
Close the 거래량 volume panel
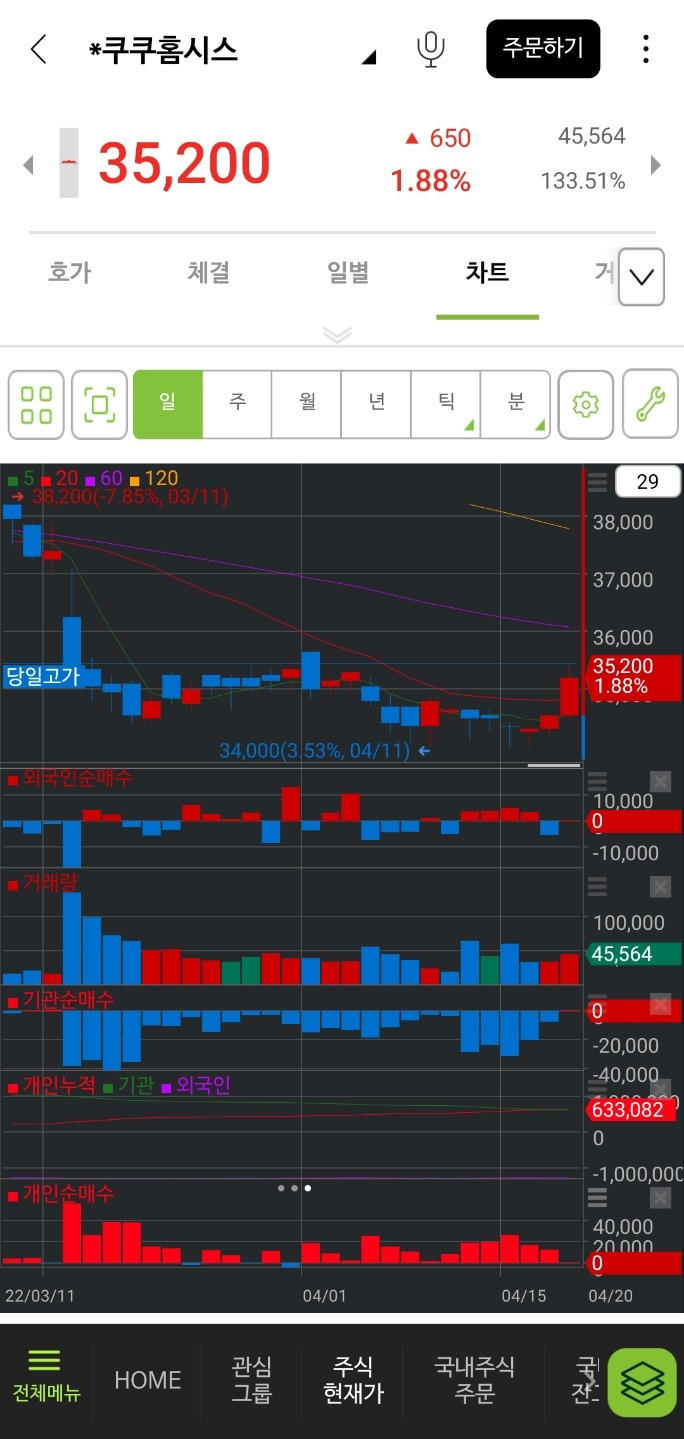660,886
